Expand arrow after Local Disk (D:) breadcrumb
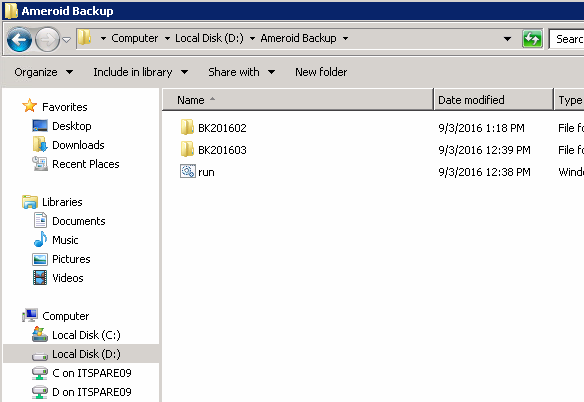The width and height of the screenshot is (584, 402). [x=252, y=38]
